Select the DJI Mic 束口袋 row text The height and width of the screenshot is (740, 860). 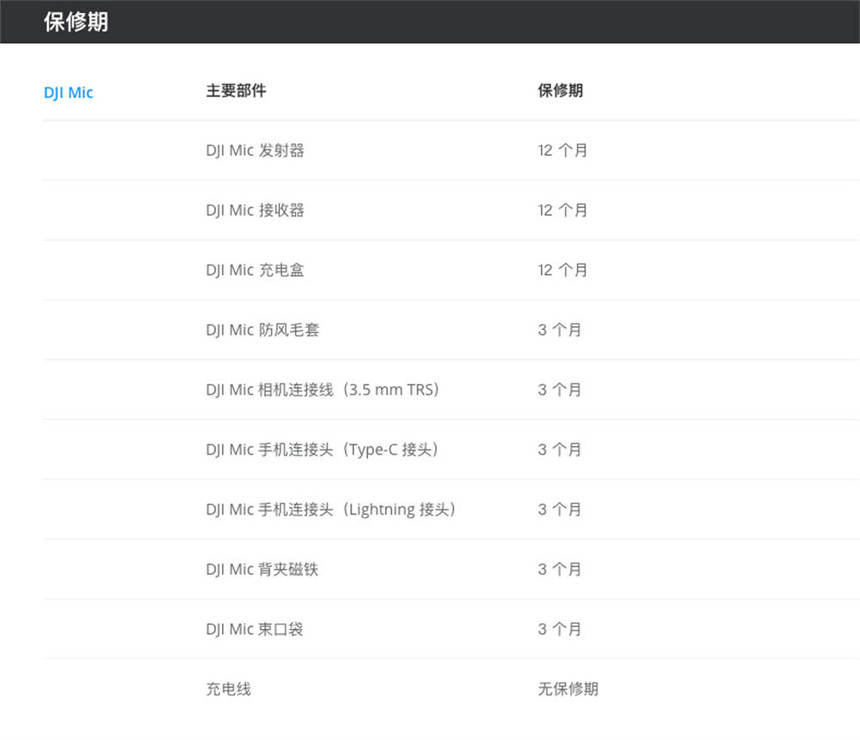click(254, 629)
